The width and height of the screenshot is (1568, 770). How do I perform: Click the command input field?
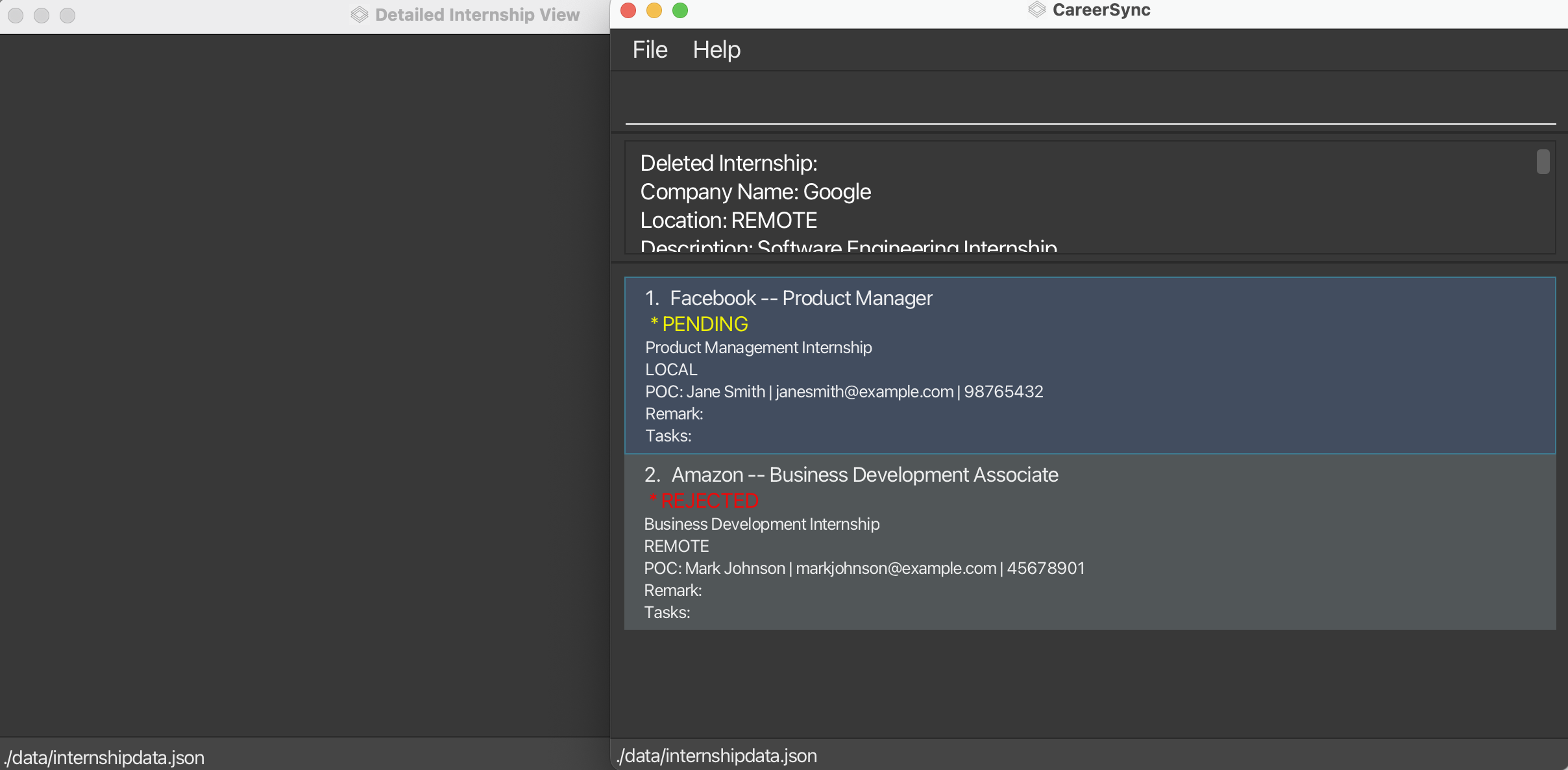click(x=1089, y=104)
